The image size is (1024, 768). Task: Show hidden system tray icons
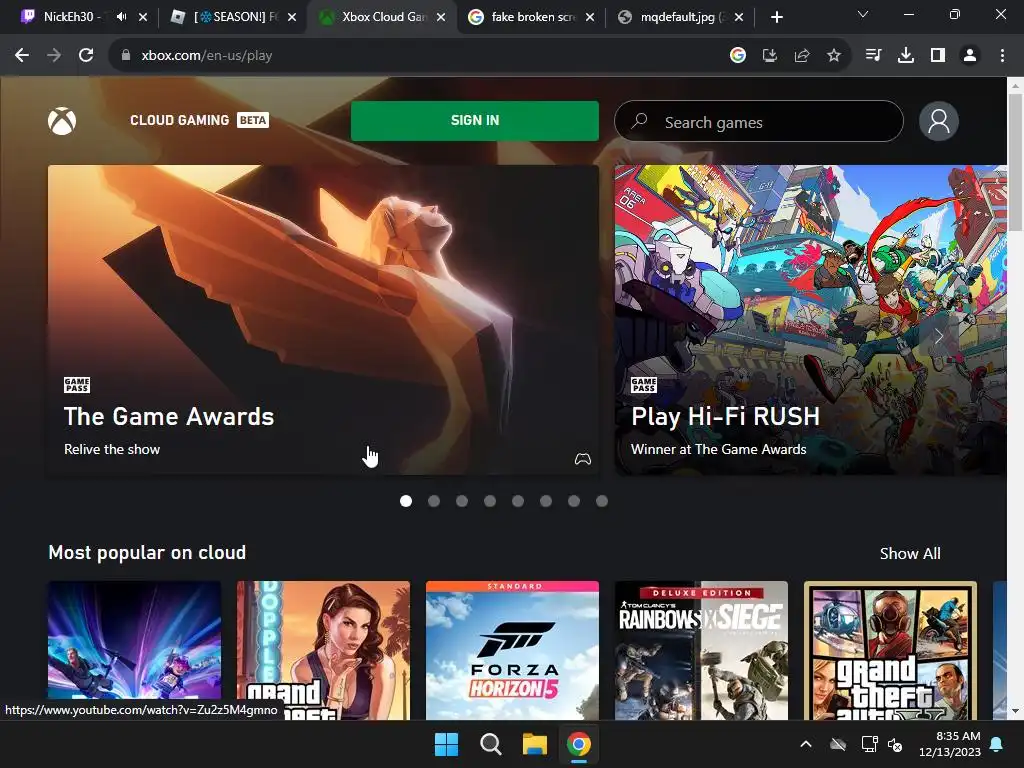(806, 744)
